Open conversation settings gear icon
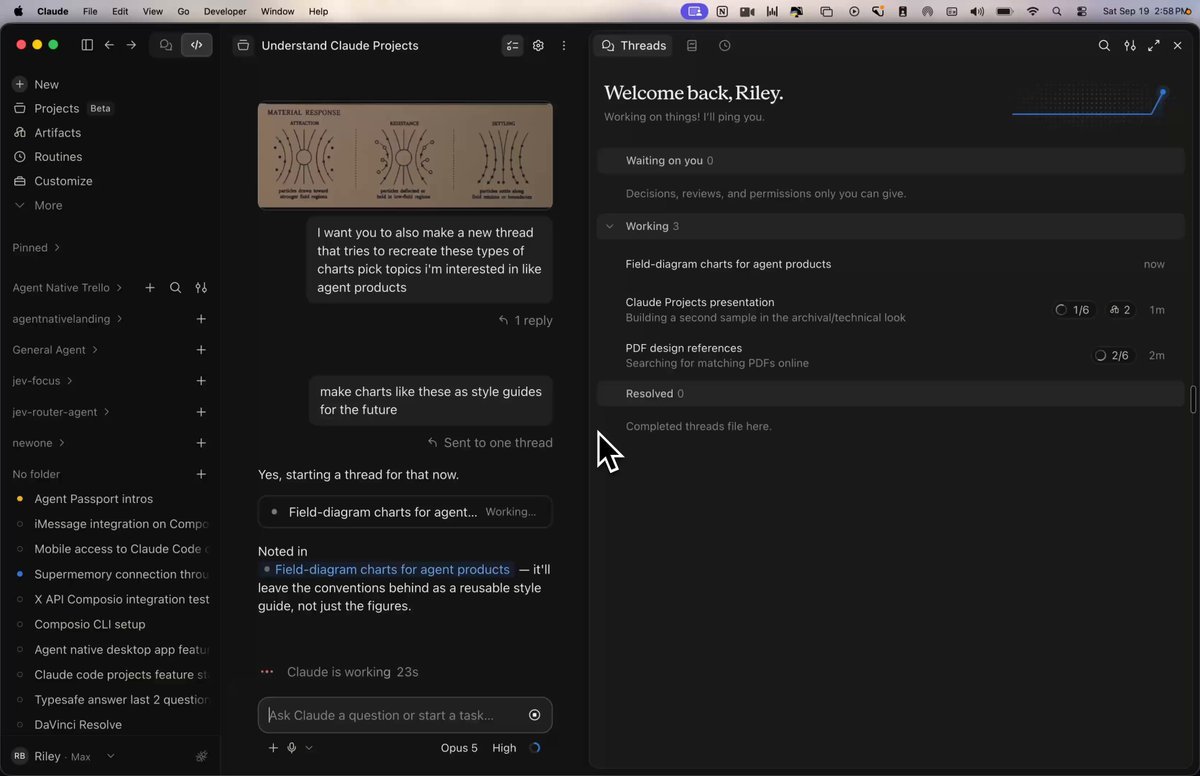This screenshot has height=776, width=1200. [x=538, y=46]
